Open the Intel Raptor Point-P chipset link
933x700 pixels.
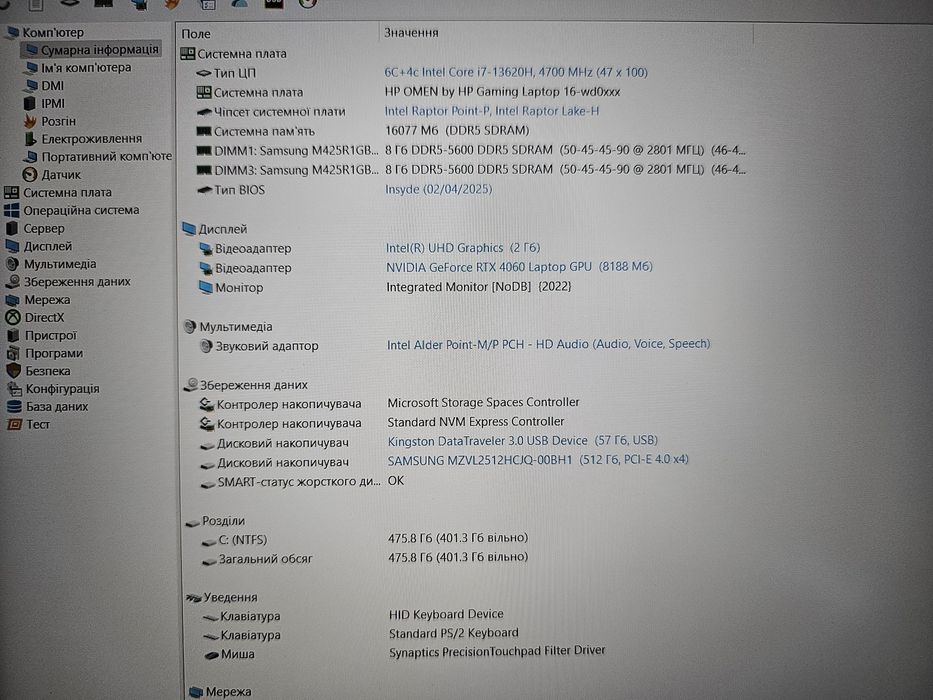(491, 111)
